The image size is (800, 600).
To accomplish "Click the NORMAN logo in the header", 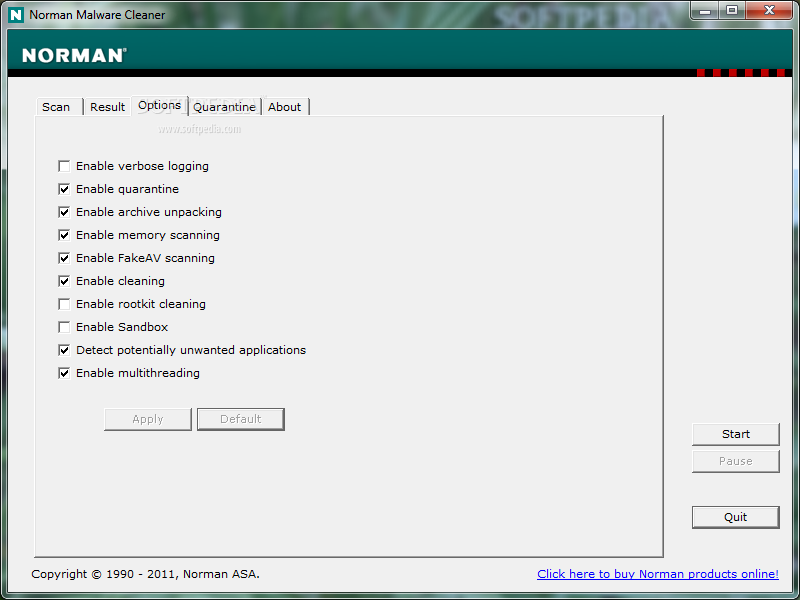I will [x=74, y=55].
